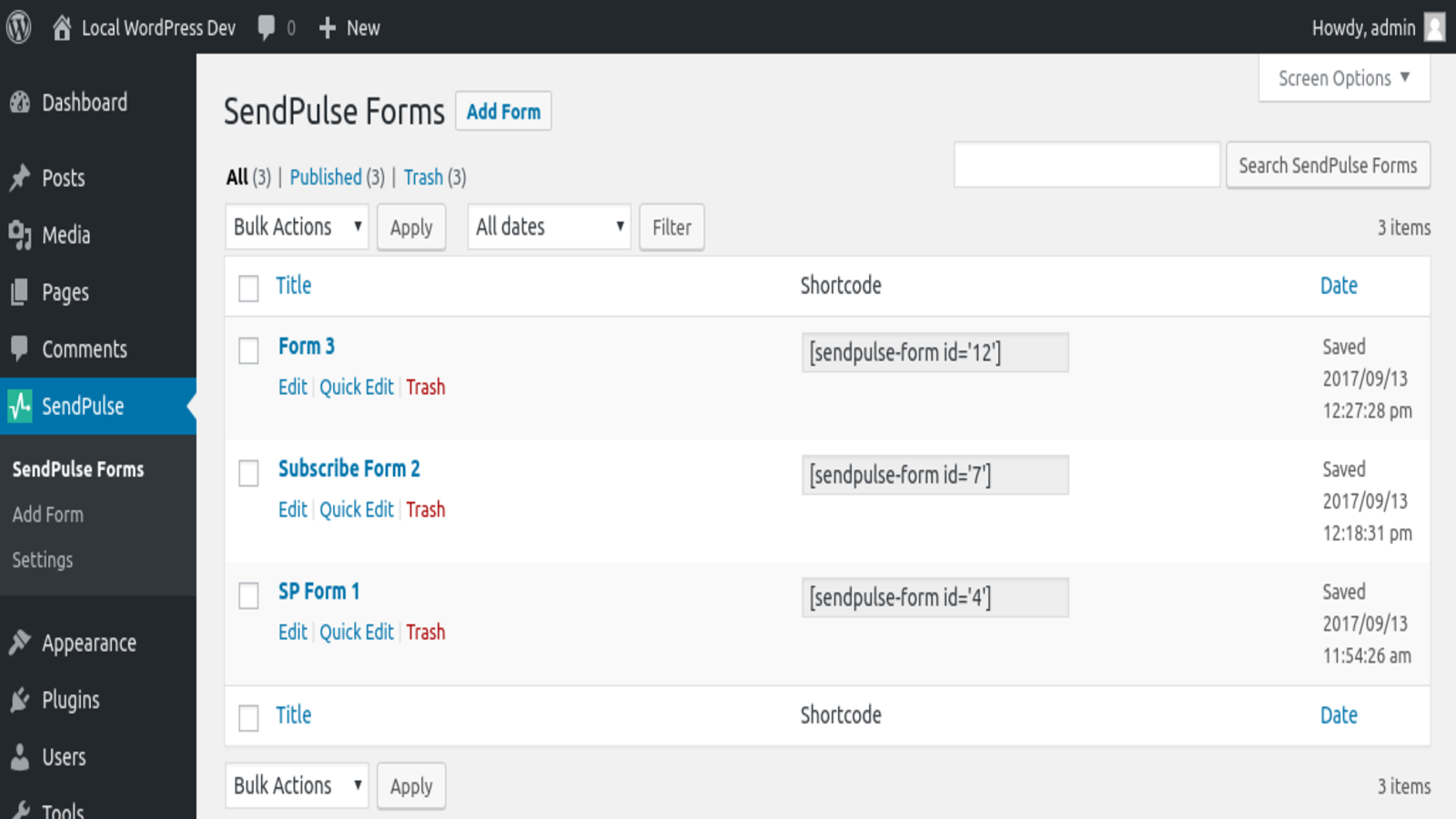
Task: Open the Media library icon
Action: point(20,235)
